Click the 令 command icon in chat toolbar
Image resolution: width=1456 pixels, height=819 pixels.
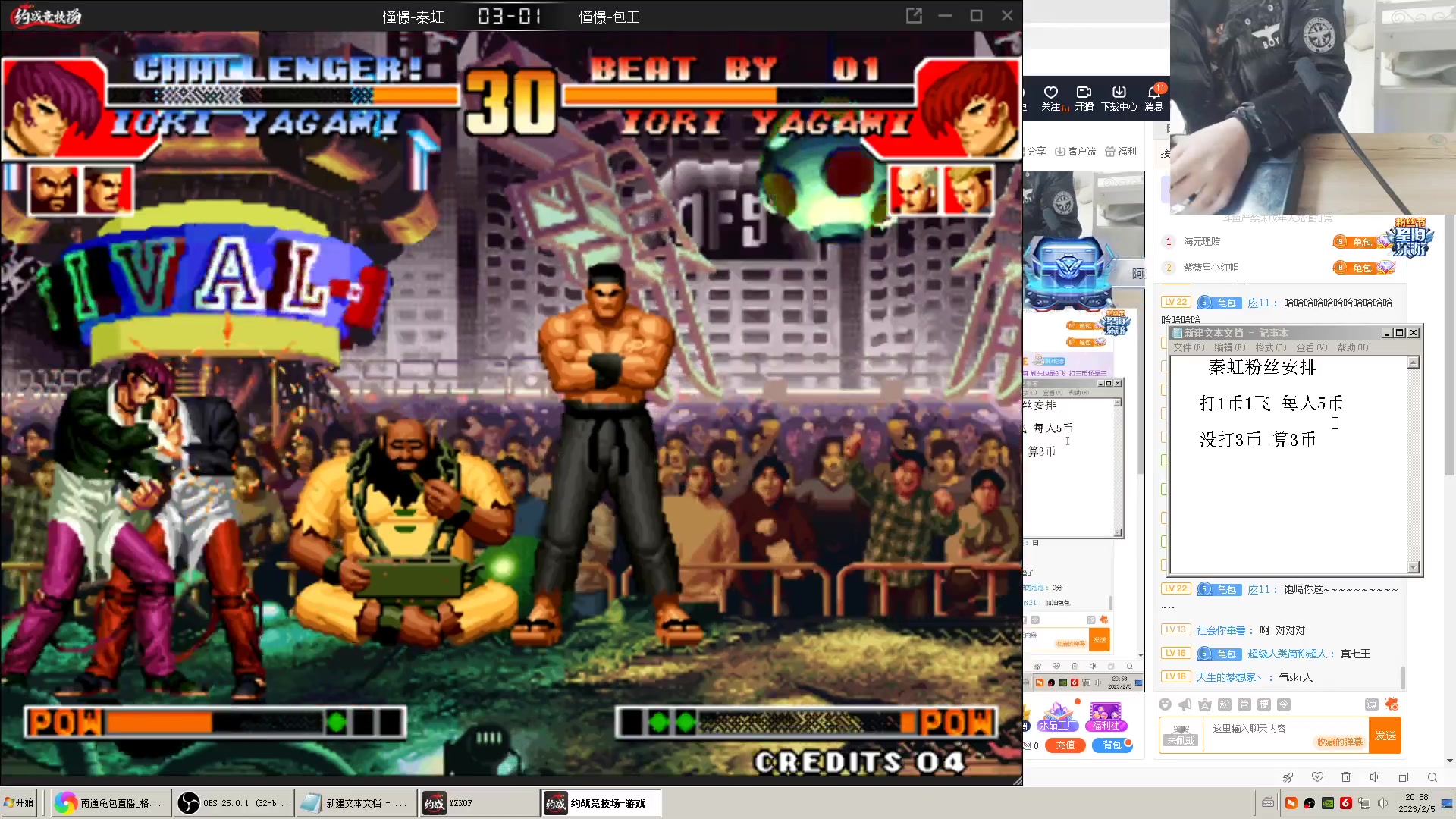click(x=1284, y=704)
